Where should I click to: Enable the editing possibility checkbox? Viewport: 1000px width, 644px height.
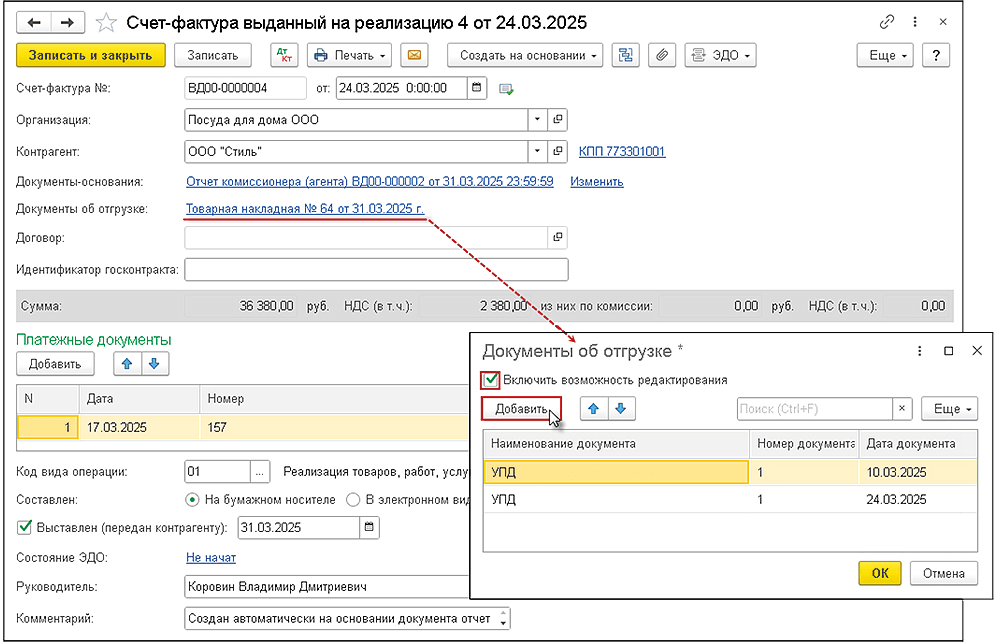click(x=490, y=380)
